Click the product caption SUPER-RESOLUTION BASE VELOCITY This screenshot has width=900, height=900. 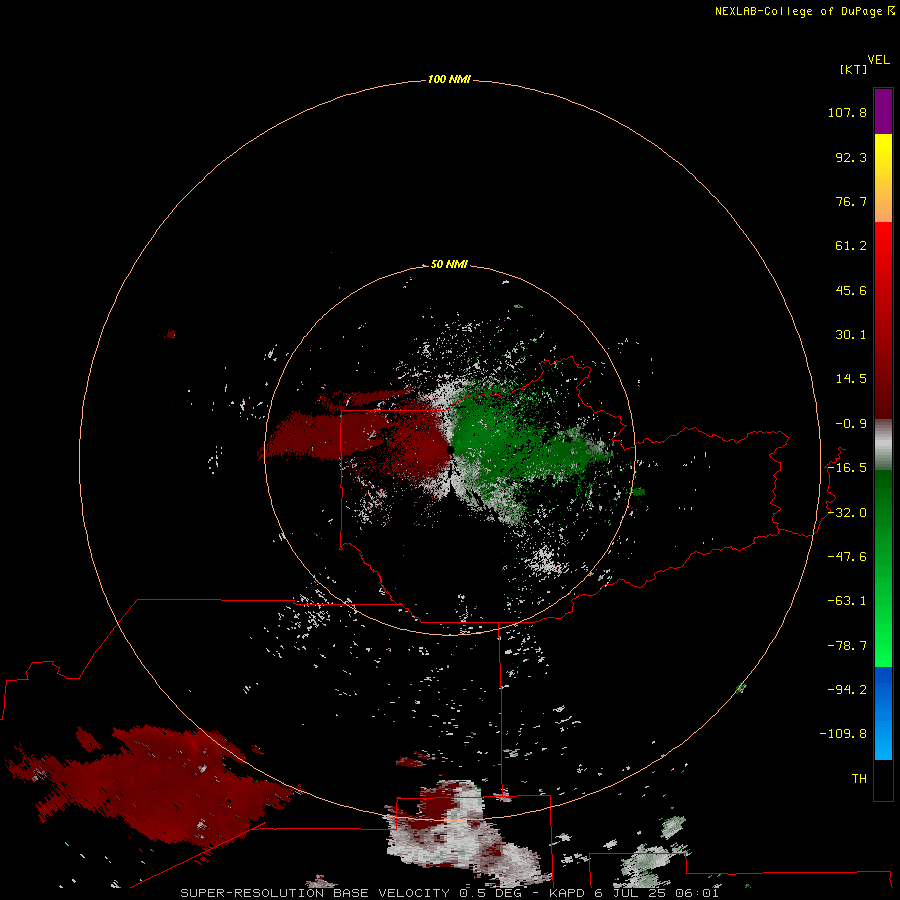(x=315, y=893)
